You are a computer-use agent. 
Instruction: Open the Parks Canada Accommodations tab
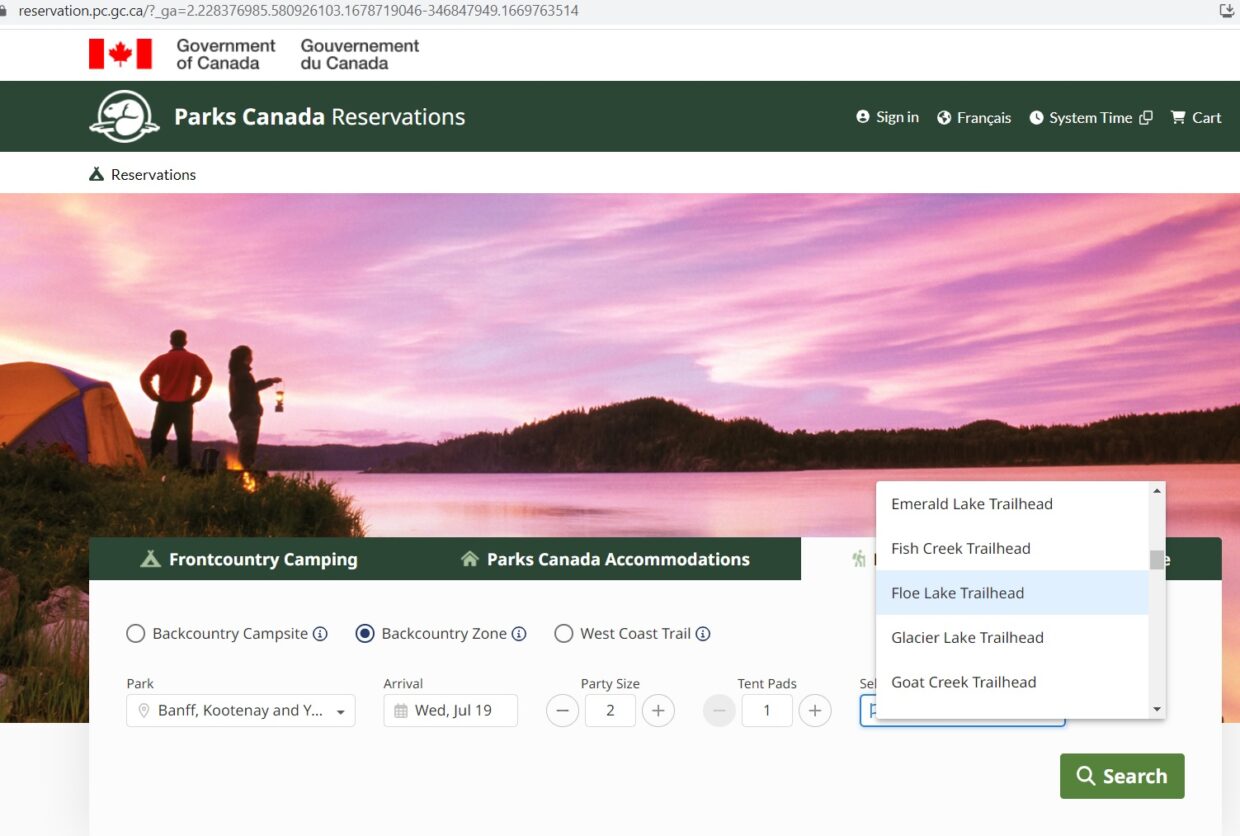tap(605, 559)
